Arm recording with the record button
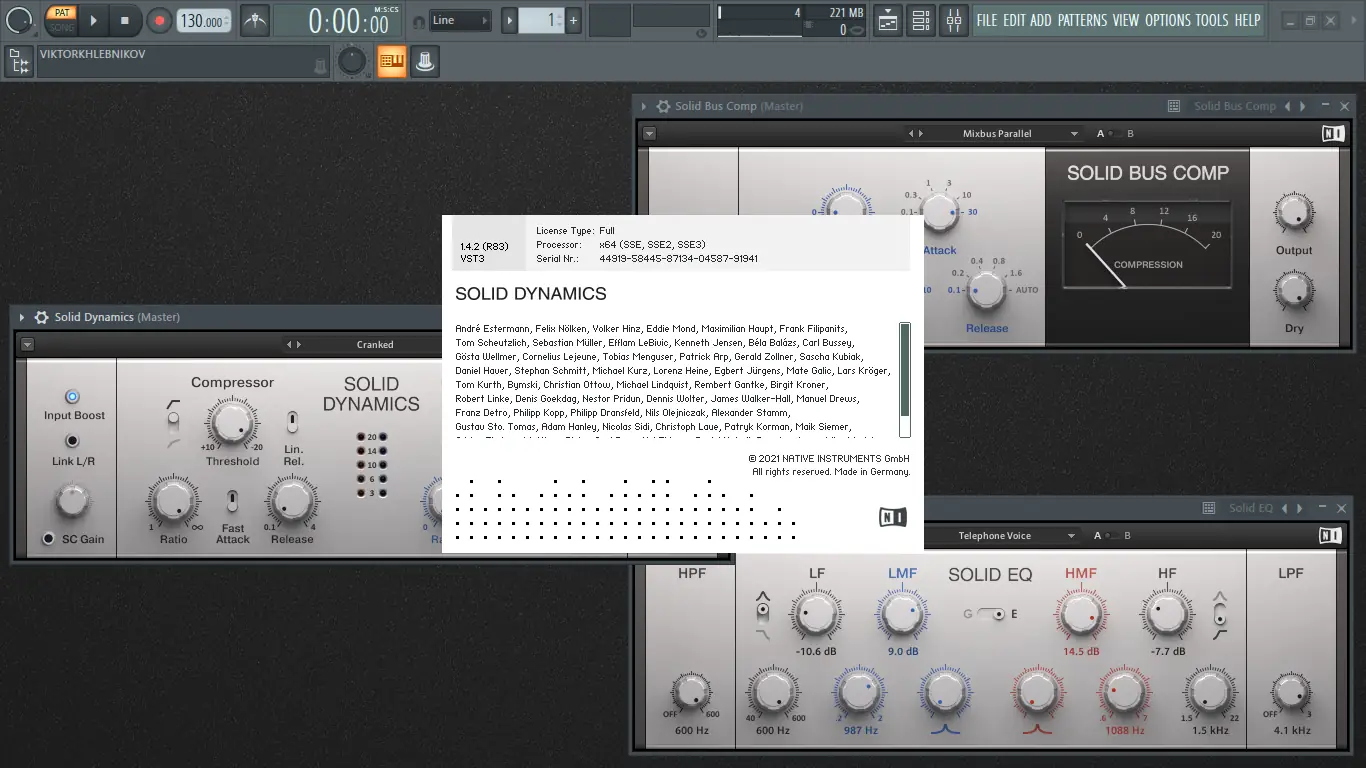 click(159, 20)
